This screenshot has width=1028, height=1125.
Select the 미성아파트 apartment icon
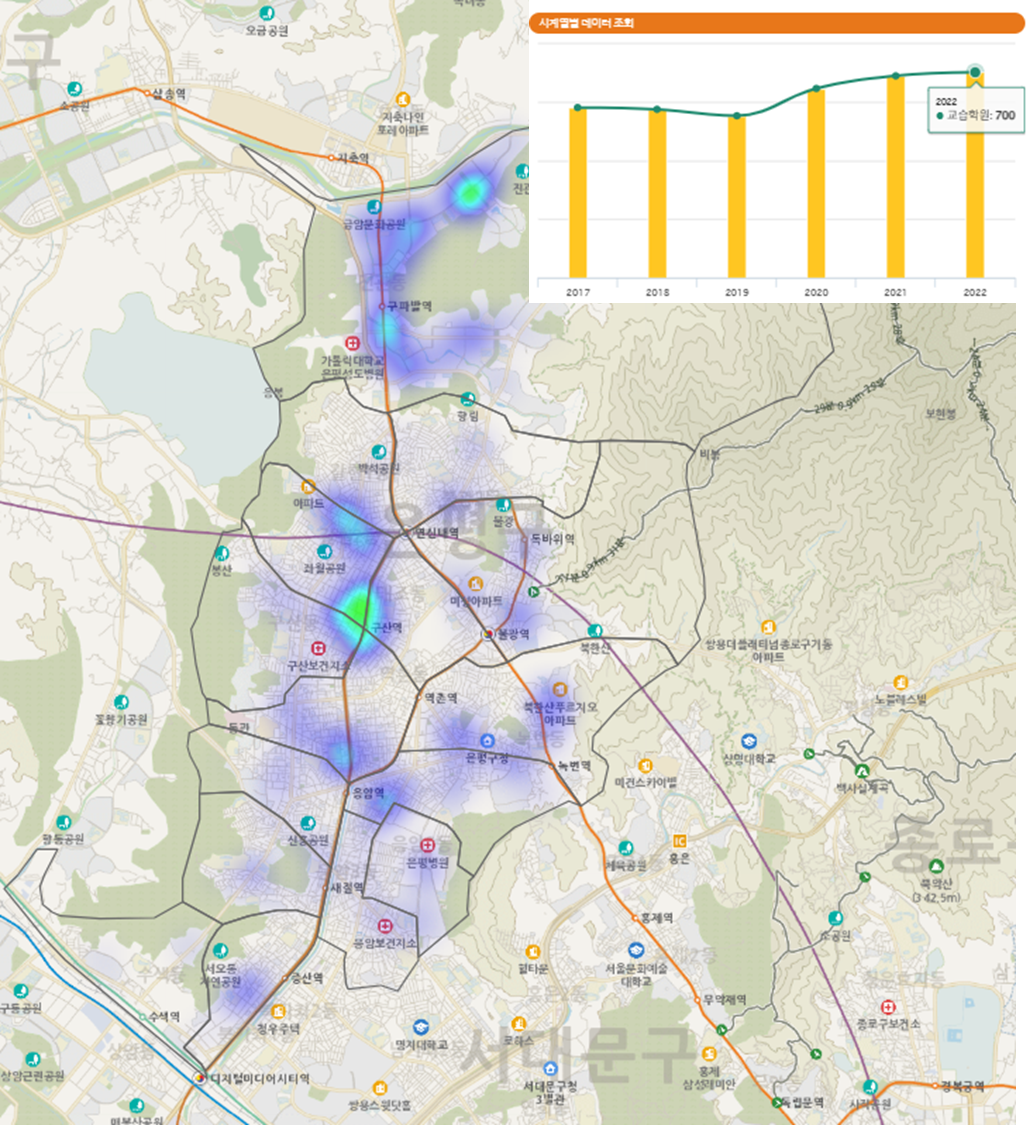[x=475, y=583]
